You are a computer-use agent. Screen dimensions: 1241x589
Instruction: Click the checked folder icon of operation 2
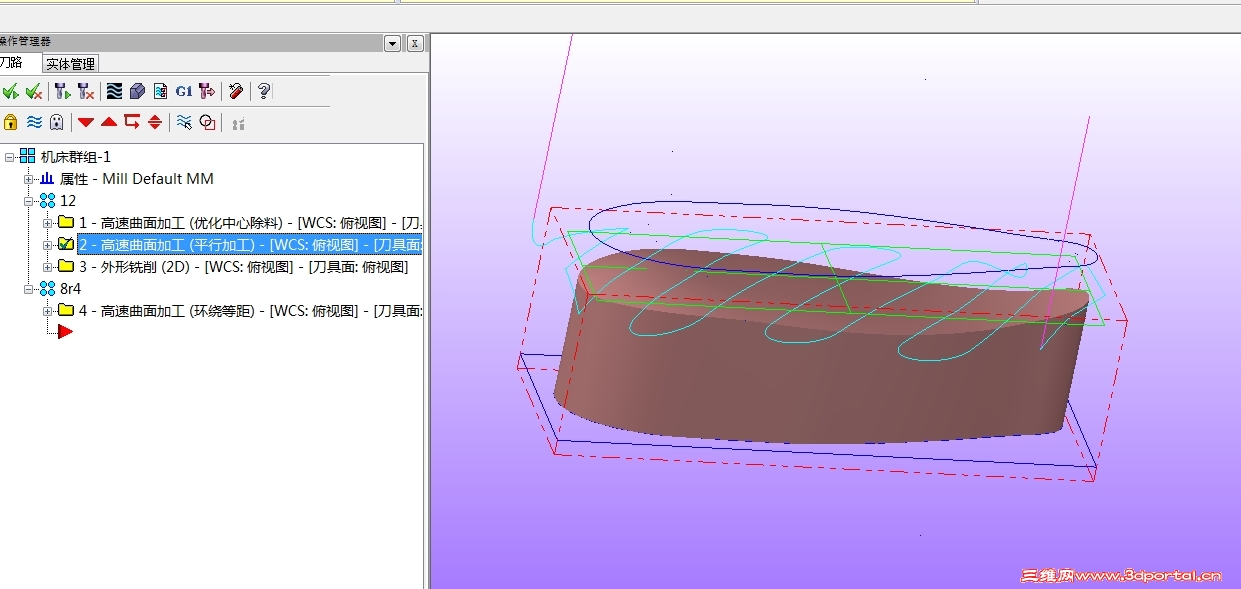(66, 244)
